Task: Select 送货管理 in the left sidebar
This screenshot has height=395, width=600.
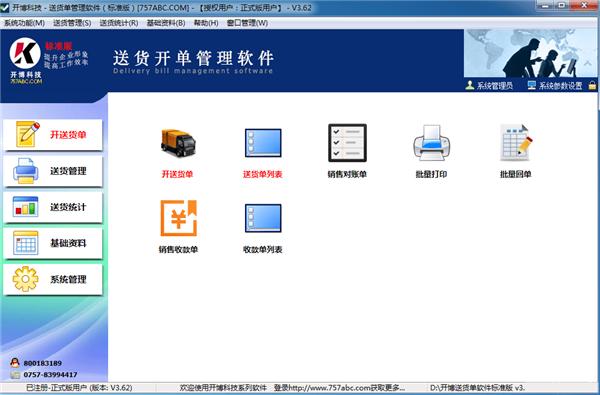Action: click(x=53, y=171)
